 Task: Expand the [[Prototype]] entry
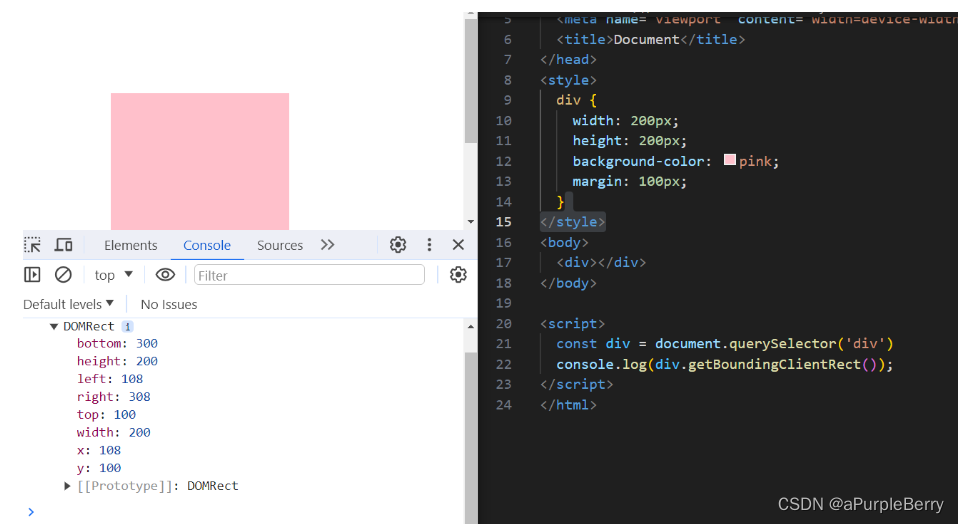pyautogui.click(x=67, y=486)
